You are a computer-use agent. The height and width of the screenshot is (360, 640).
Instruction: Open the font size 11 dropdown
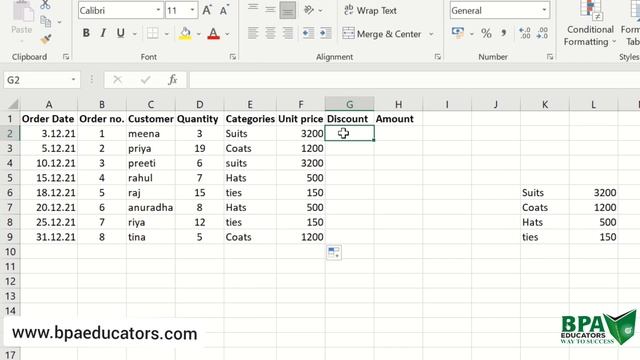pos(192,10)
